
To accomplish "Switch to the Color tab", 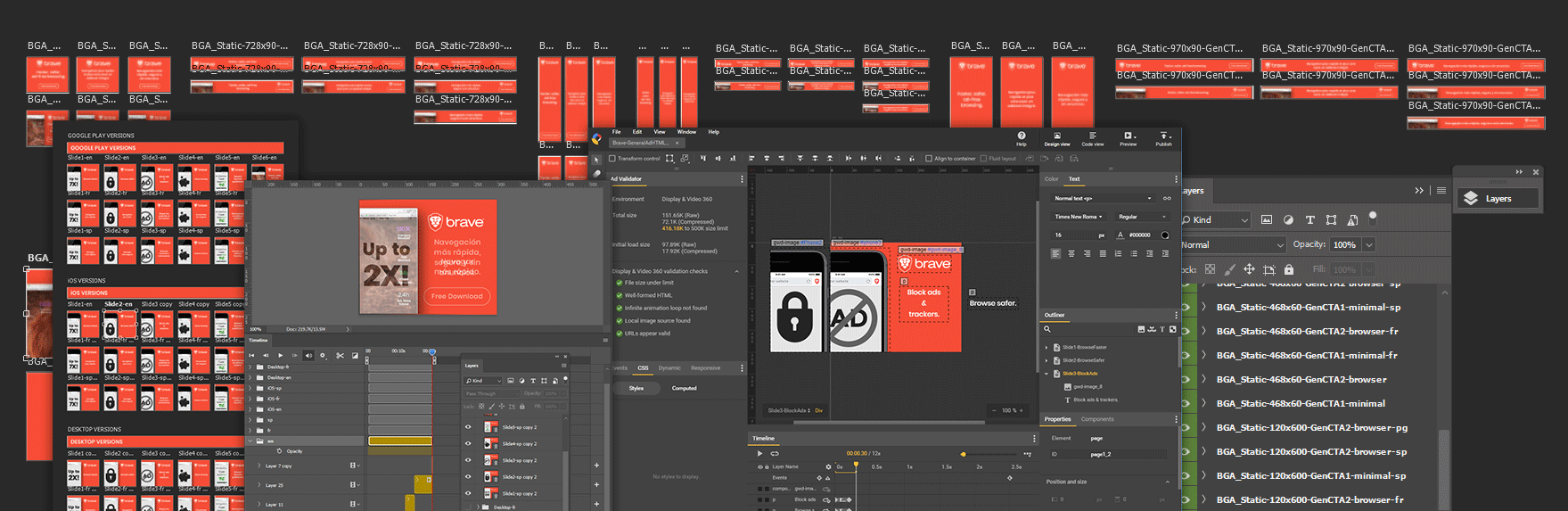I will 1052,179.
